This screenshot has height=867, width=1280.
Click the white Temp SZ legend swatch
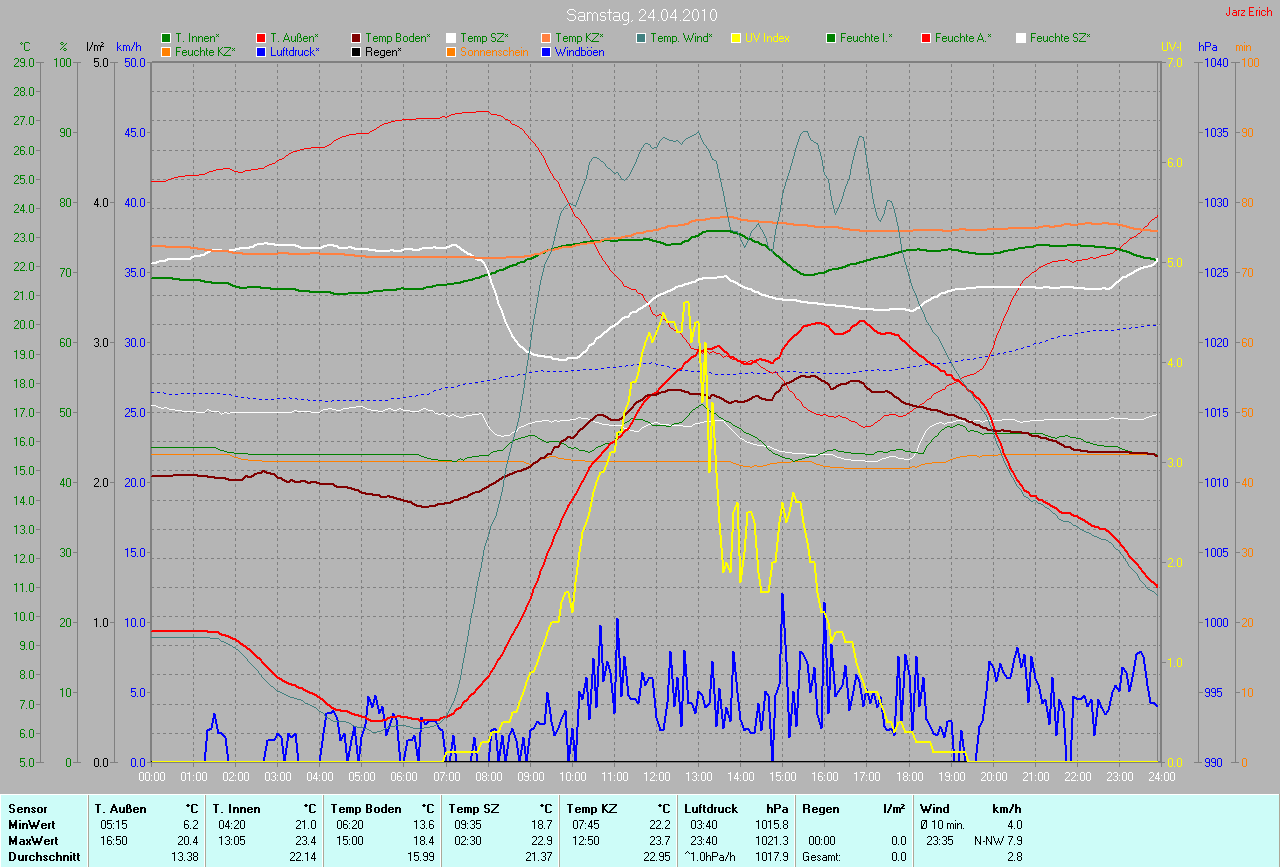[x=451, y=38]
